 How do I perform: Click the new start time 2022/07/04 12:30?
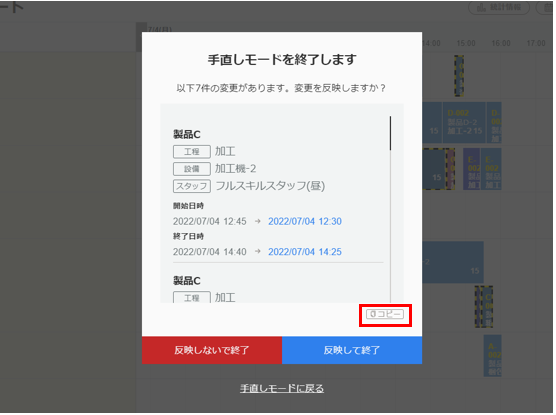click(x=305, y=221)
